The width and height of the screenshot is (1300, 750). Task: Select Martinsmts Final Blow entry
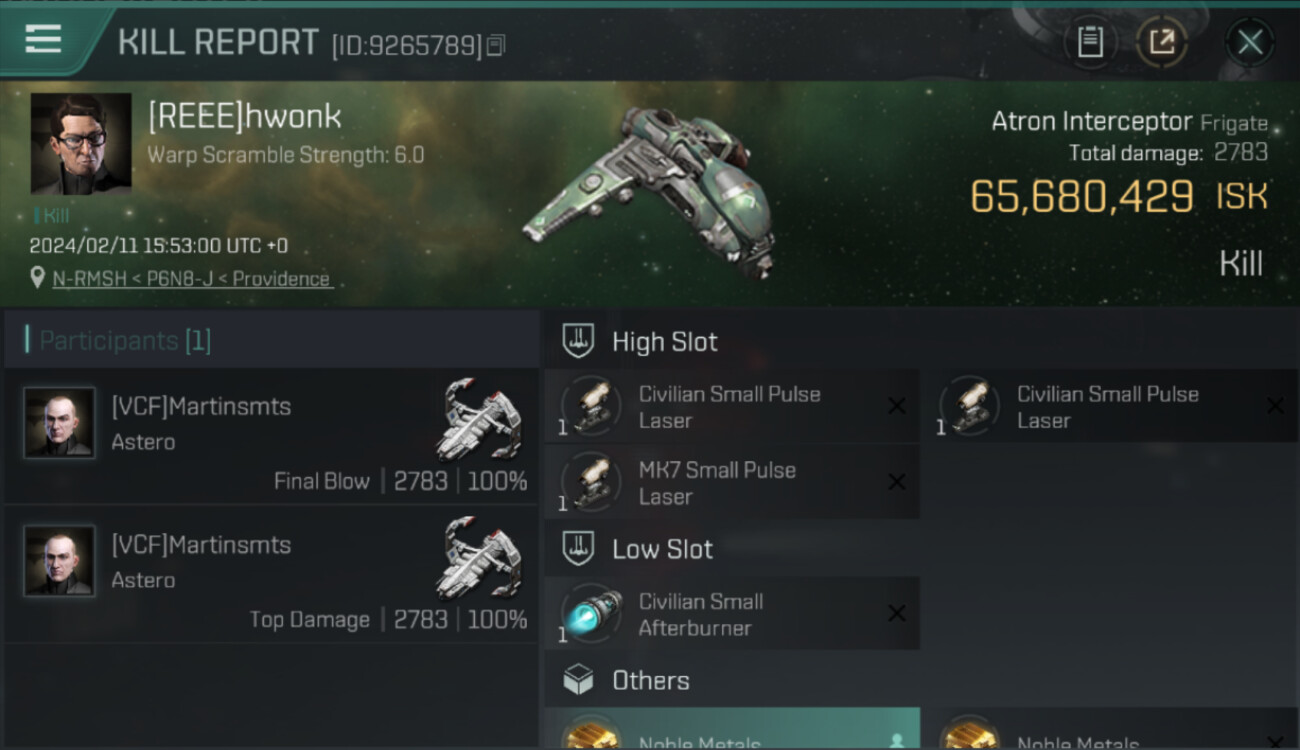(x=271, y=438)
